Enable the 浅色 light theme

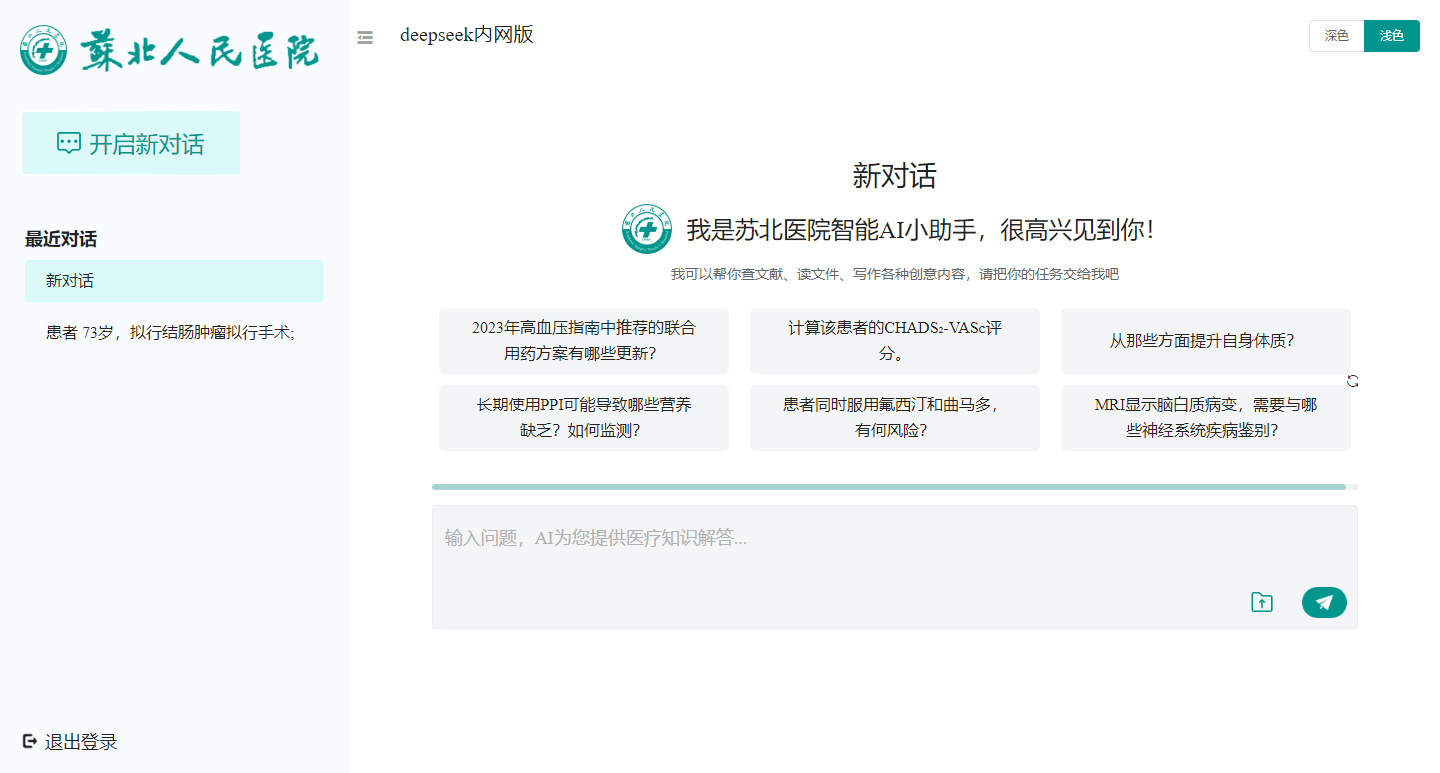pyautogui.click(x=1391, y=35)
